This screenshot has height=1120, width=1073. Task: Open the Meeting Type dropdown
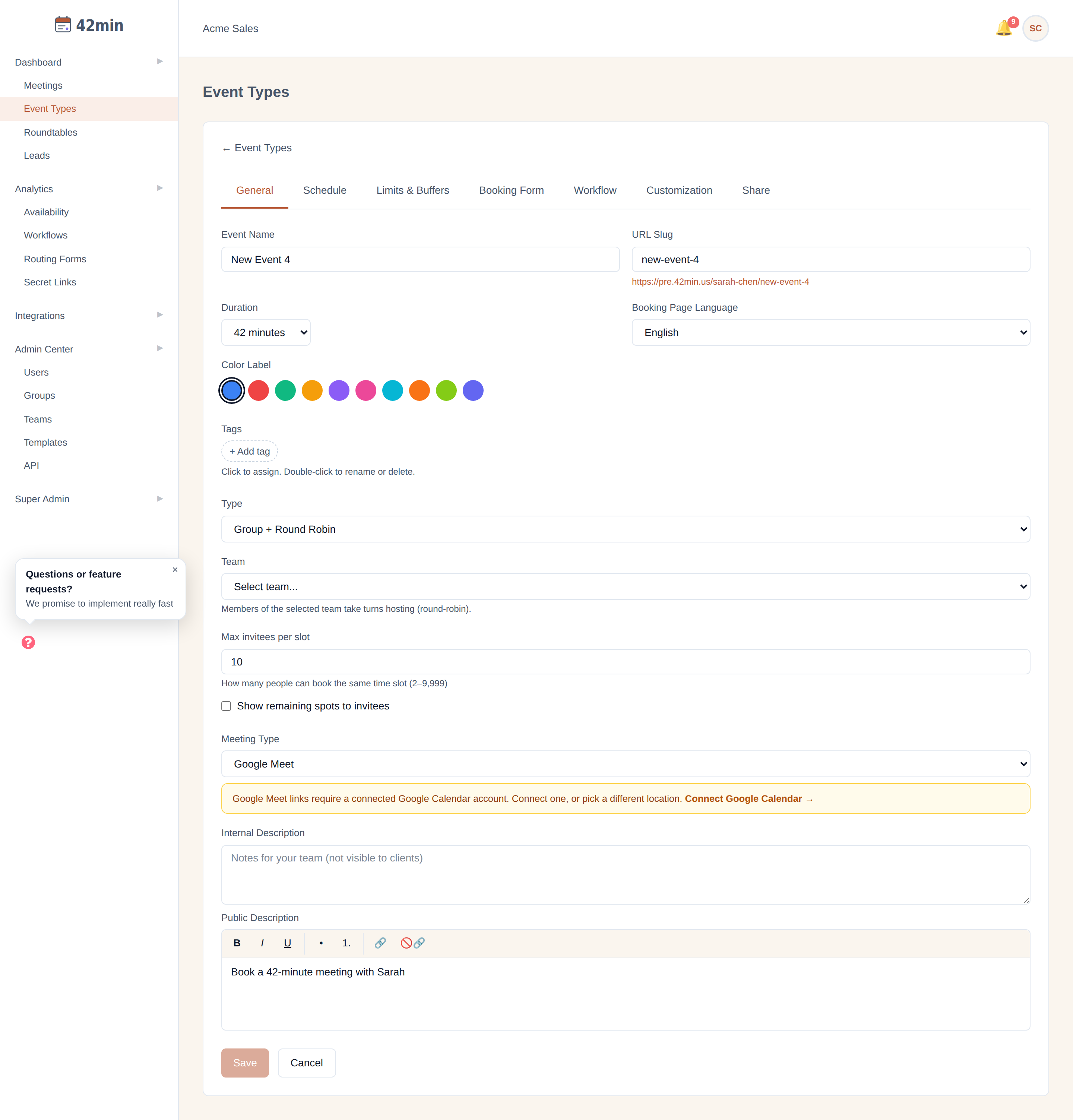point(626,764)
